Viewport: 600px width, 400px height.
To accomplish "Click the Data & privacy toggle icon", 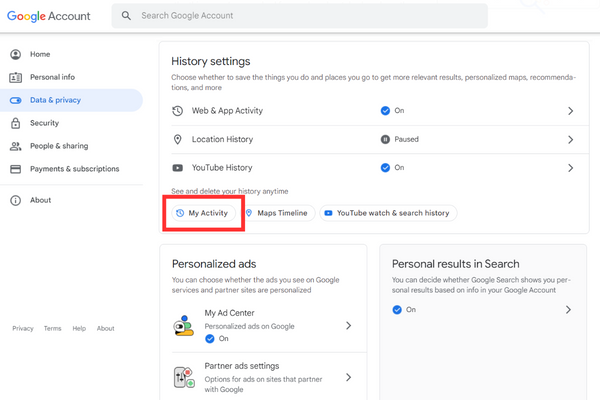I will pos(16,100).
